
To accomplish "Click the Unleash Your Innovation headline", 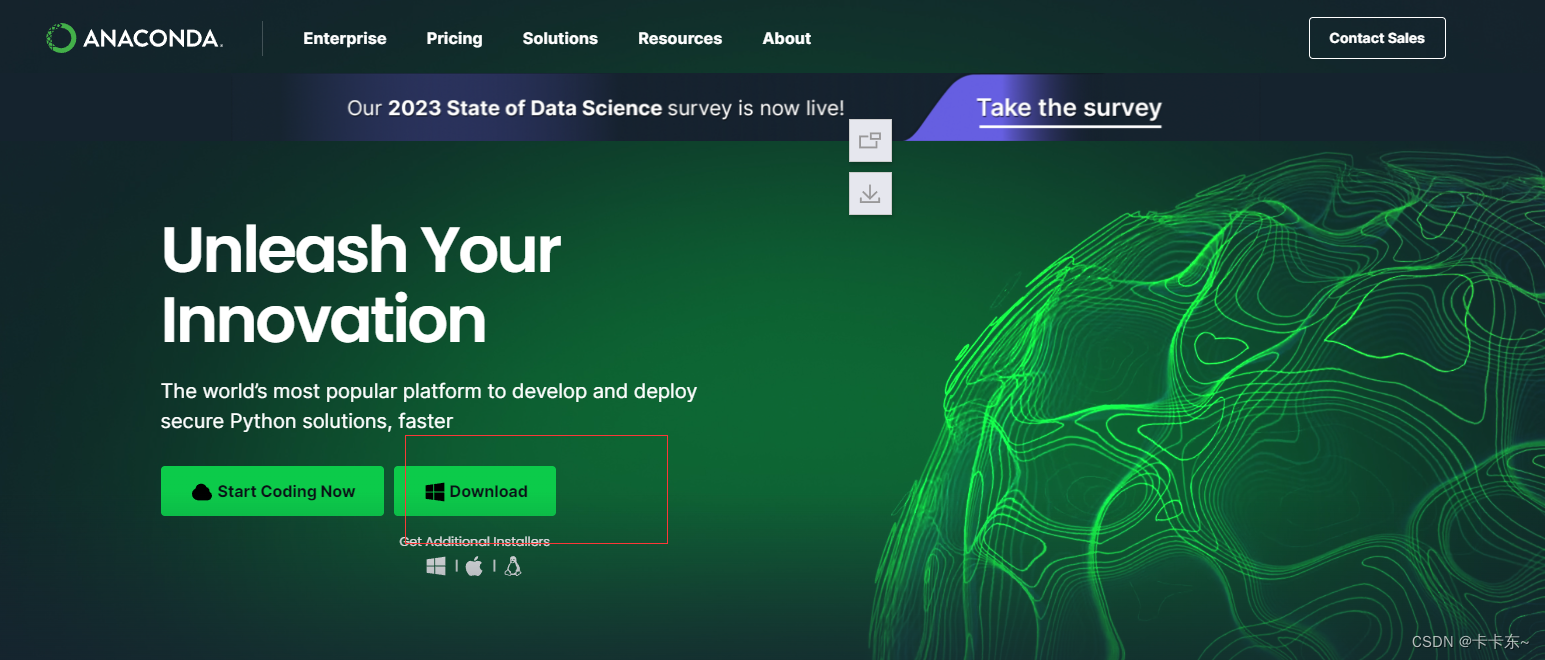I will 361,285.
